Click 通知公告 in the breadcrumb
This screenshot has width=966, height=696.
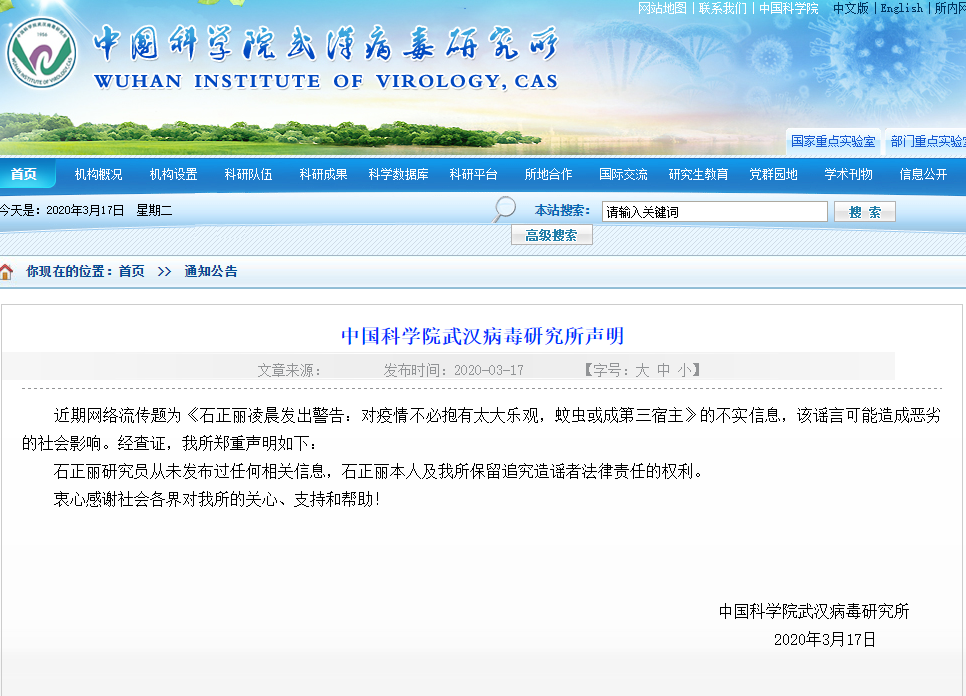(211, 272)
